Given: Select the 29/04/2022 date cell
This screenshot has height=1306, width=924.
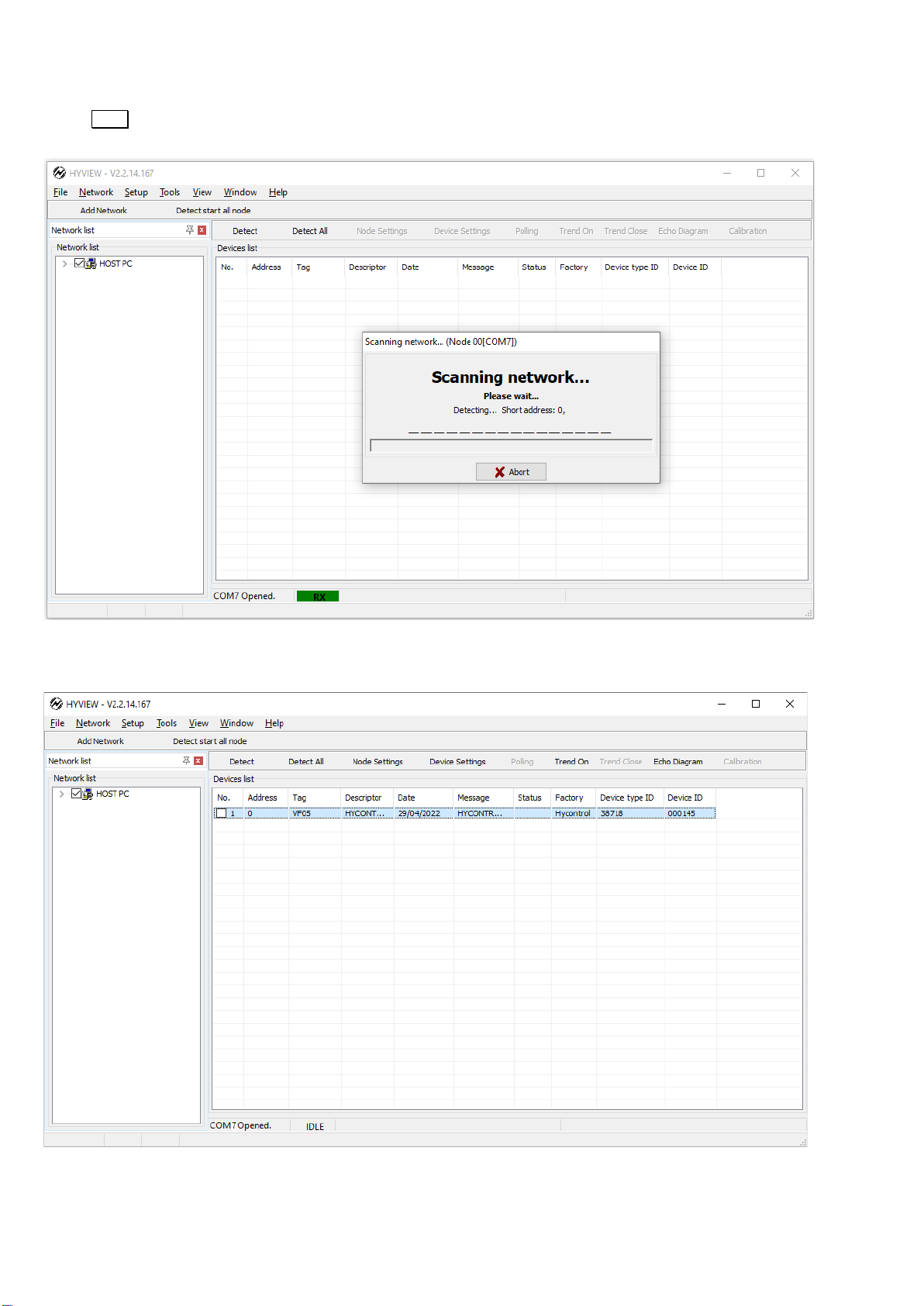Looking at the screenshot, I should click(424, 813).
